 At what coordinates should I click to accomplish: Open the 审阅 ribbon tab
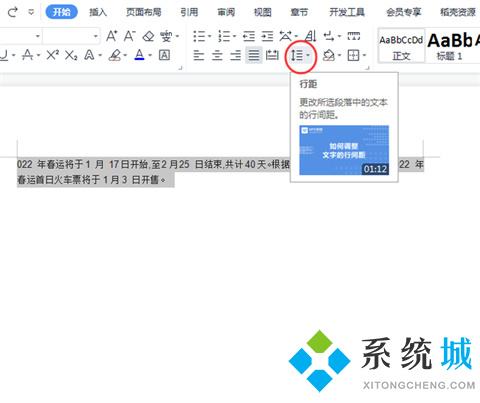(x=226, y=12)
